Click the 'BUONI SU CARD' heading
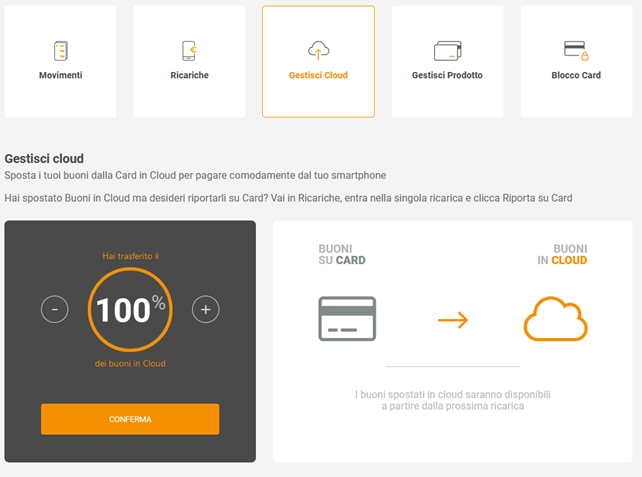This screenshot has height=477, width=642. pos(341,254)
